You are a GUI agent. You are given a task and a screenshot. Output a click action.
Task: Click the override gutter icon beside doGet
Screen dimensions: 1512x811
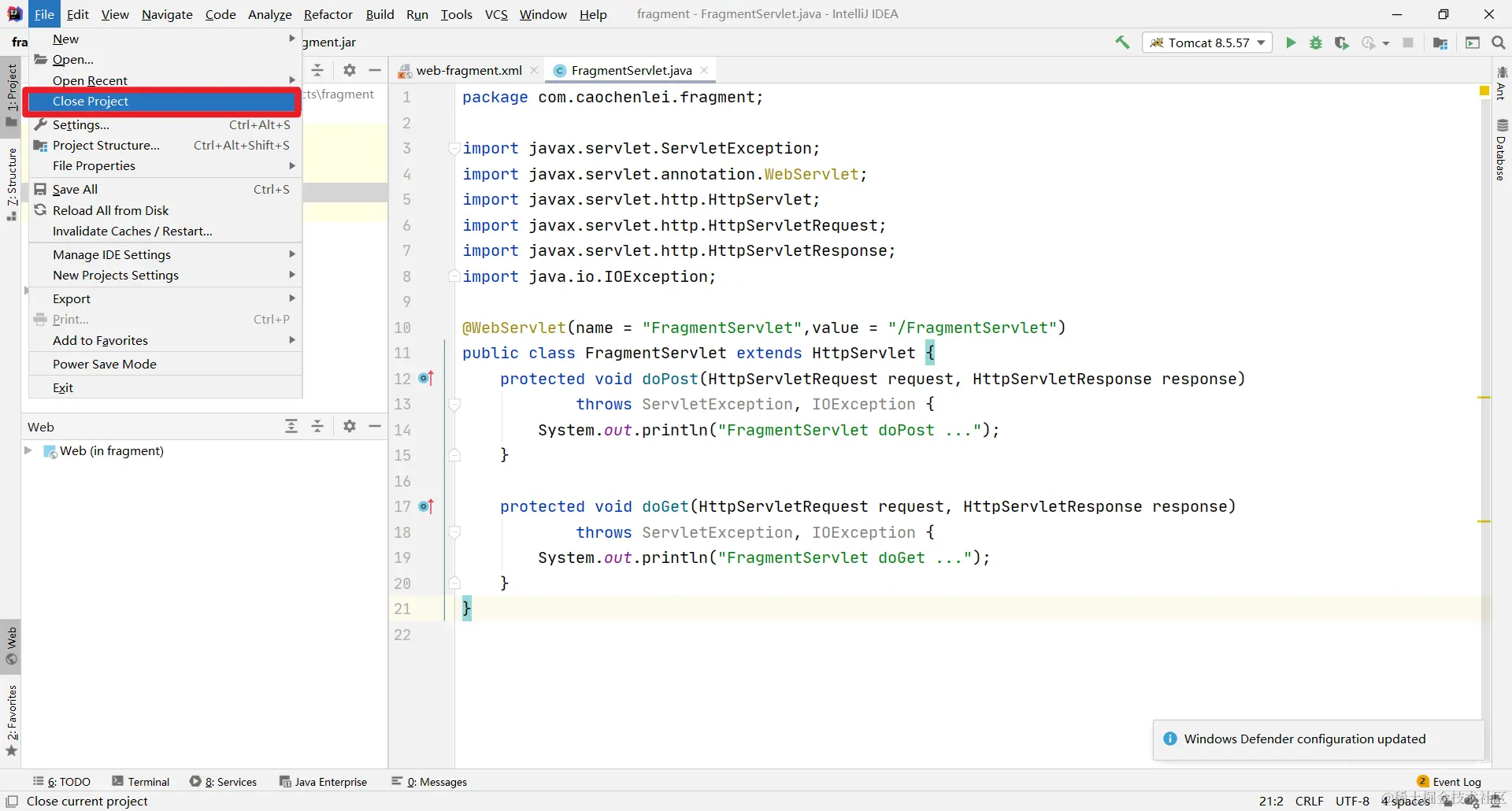click(x=426, y=506)
